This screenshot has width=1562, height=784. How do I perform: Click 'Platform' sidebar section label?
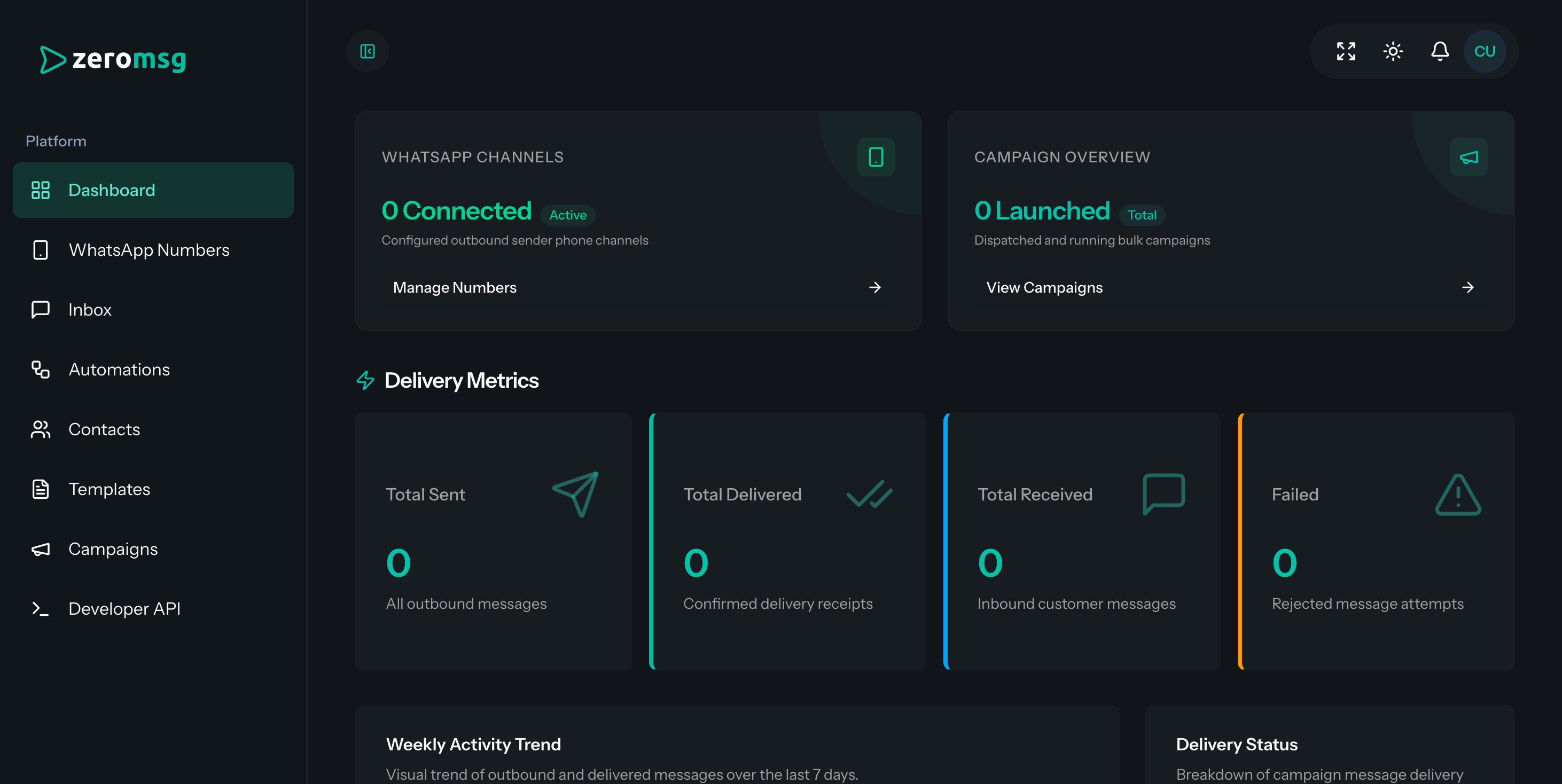point(56,142)
